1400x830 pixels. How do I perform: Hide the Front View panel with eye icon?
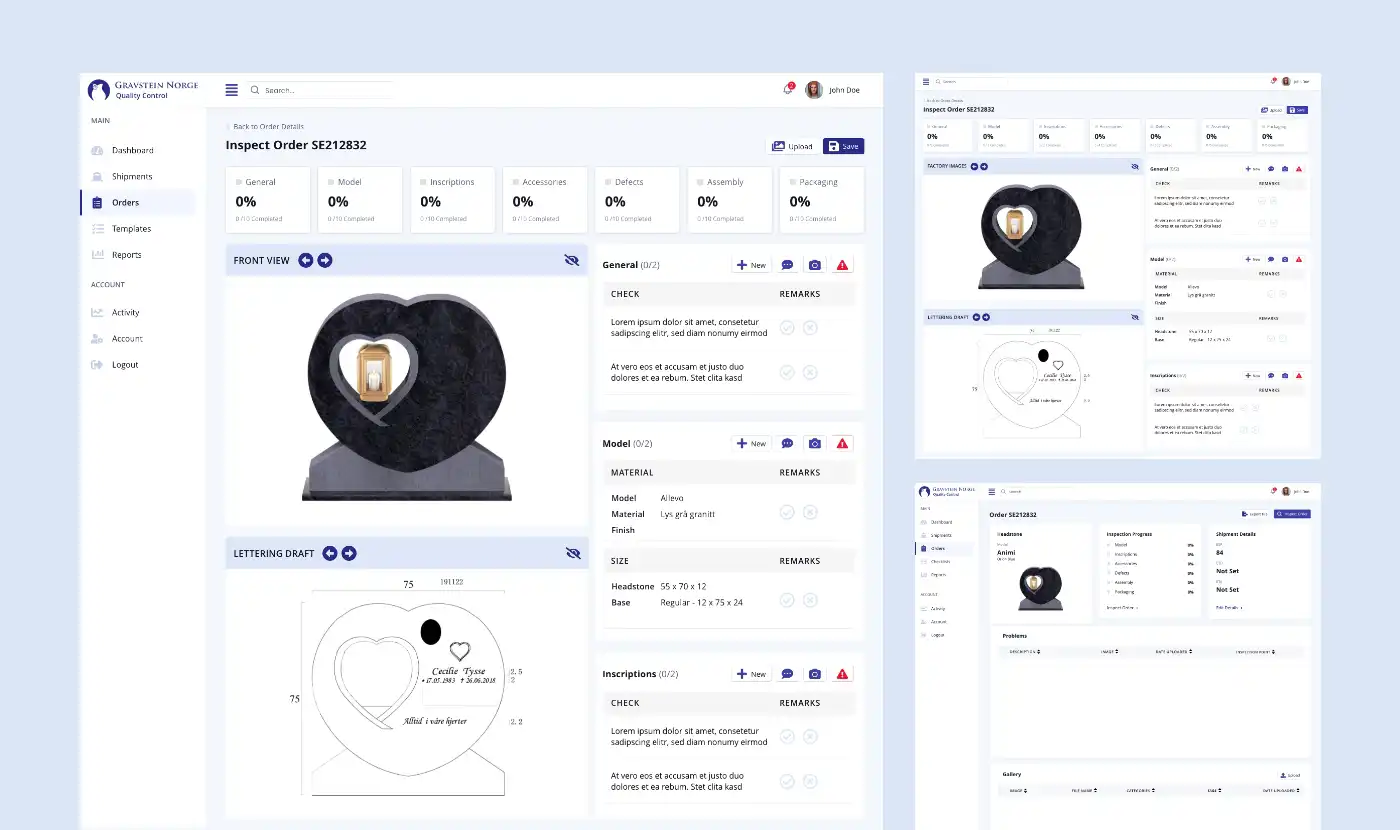click(572, 260)
